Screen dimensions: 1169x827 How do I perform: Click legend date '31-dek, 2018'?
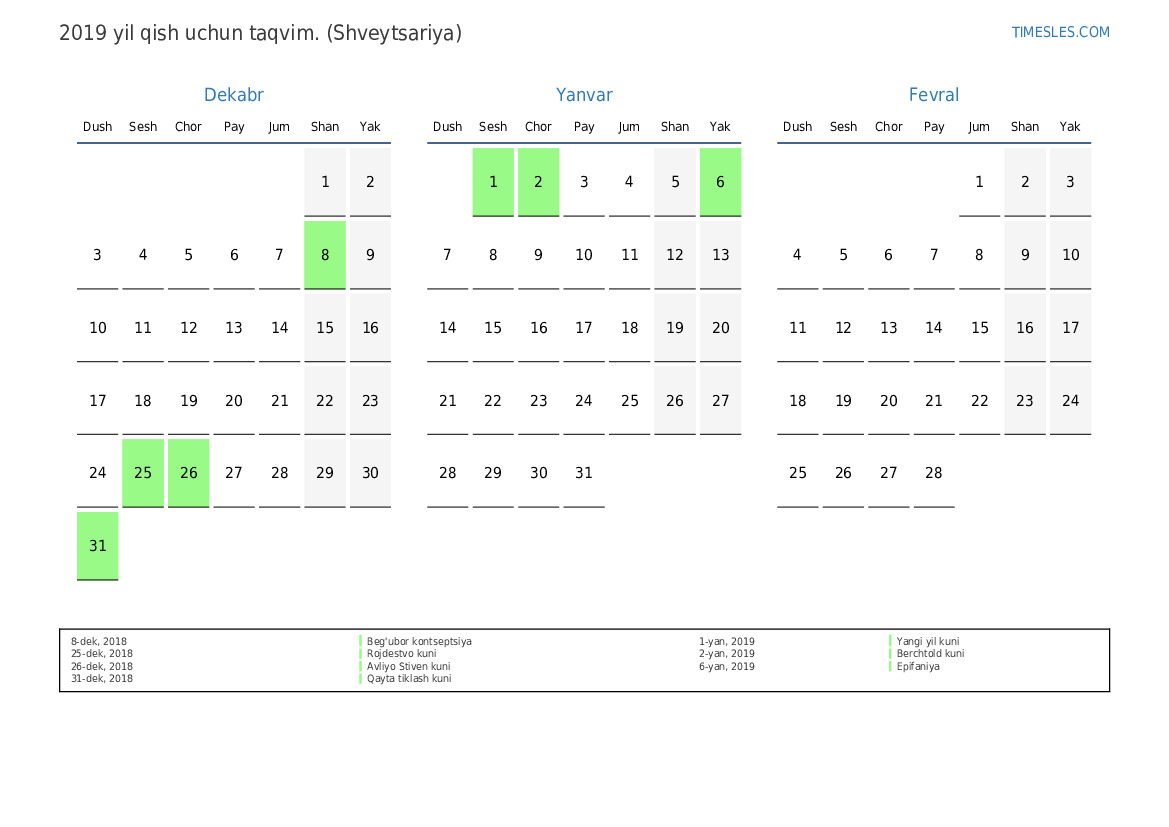tap(102, 679)
